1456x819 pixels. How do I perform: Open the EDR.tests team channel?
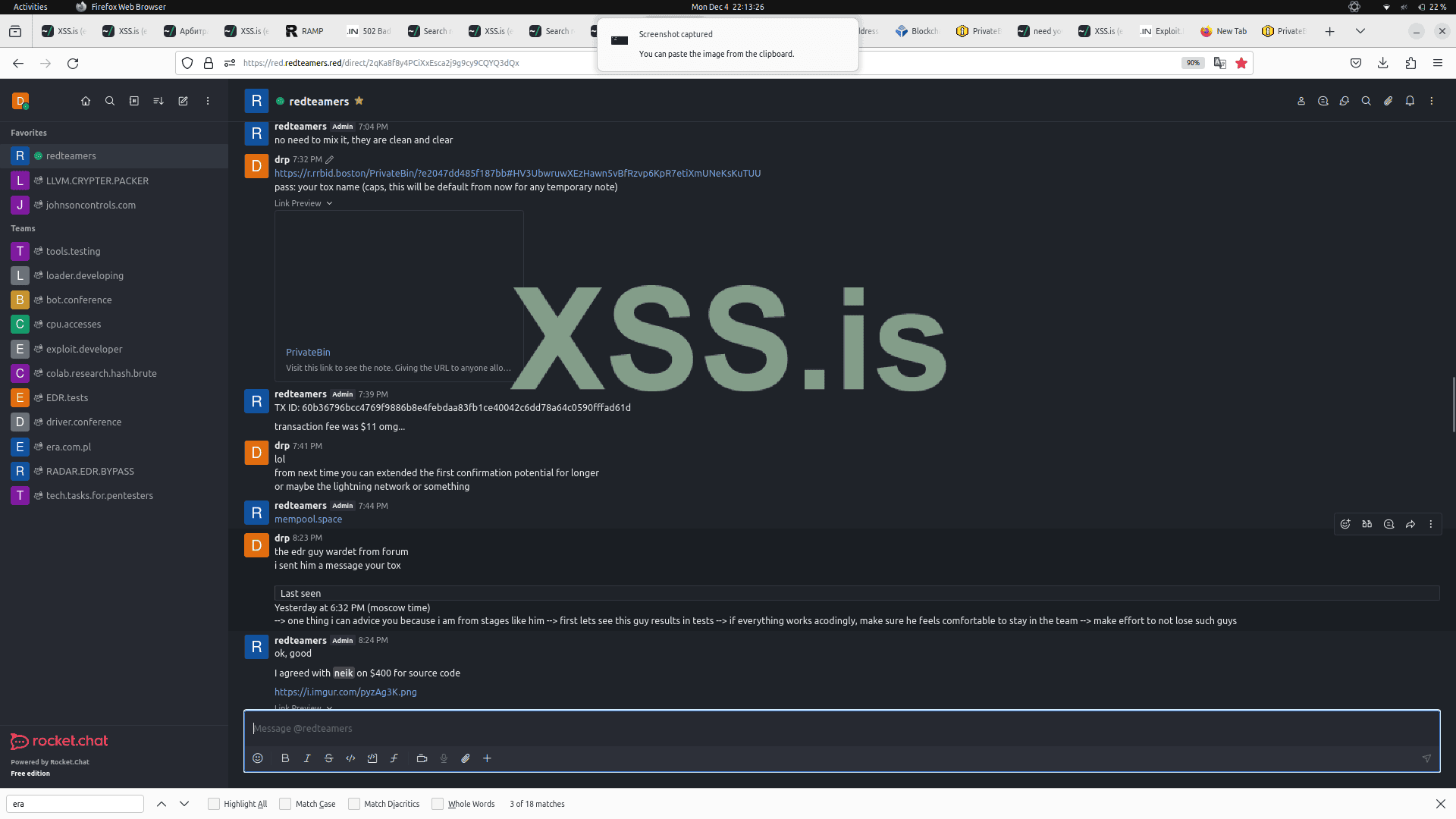click(x=67, y=397)
